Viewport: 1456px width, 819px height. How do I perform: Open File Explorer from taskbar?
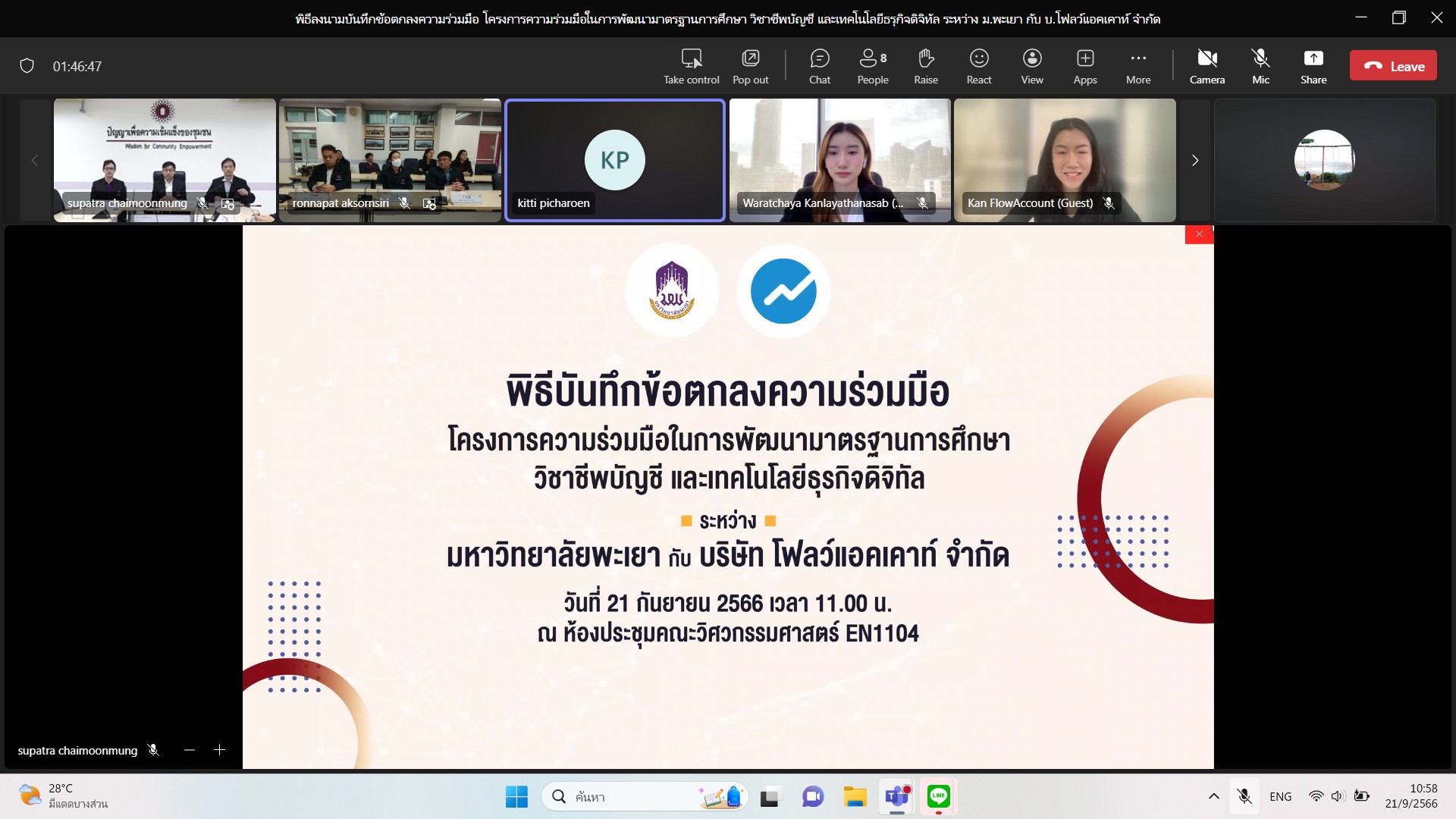pyautogui.click(x=855, y=796)
